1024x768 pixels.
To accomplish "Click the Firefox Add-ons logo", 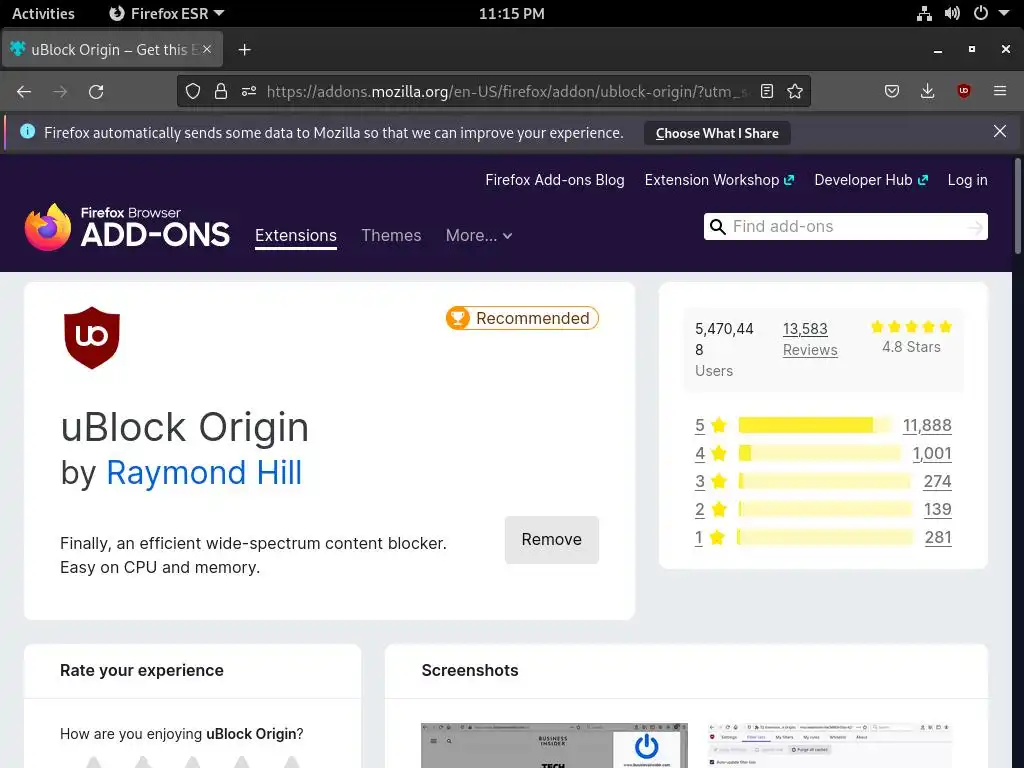I will click(127, 227).
